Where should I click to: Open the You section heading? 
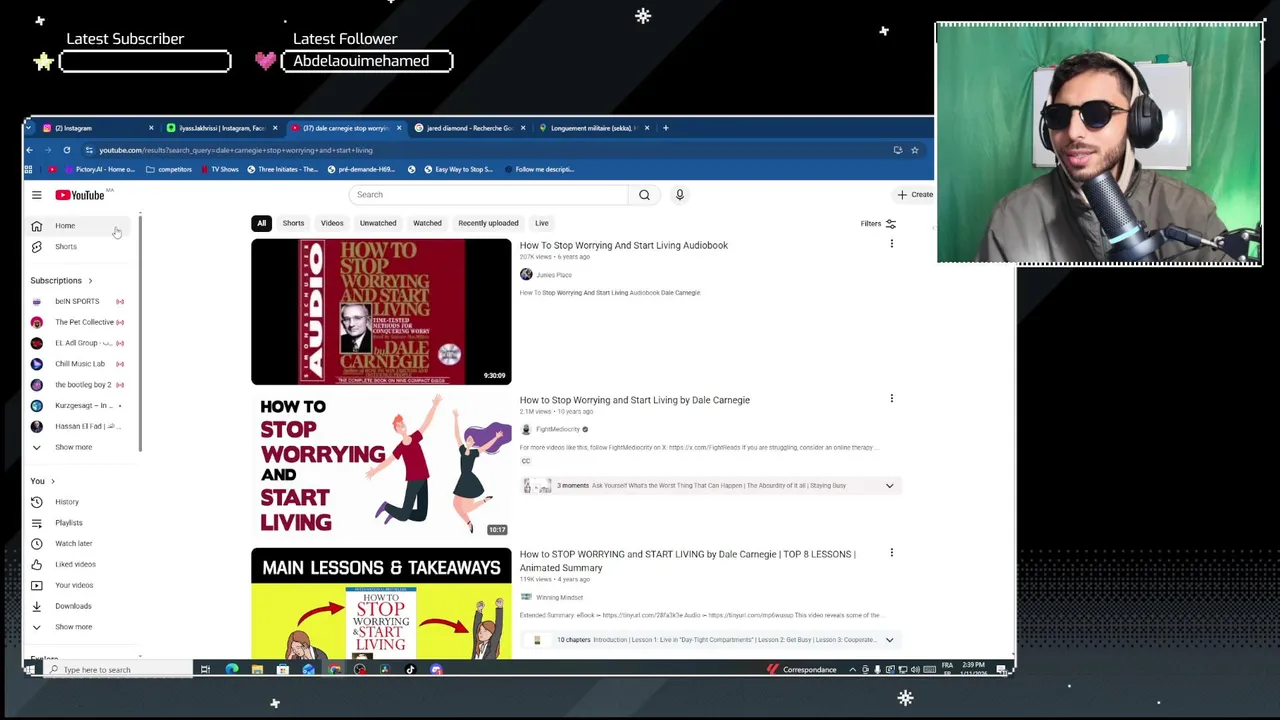pyautogui.click(x=43, y=481)
